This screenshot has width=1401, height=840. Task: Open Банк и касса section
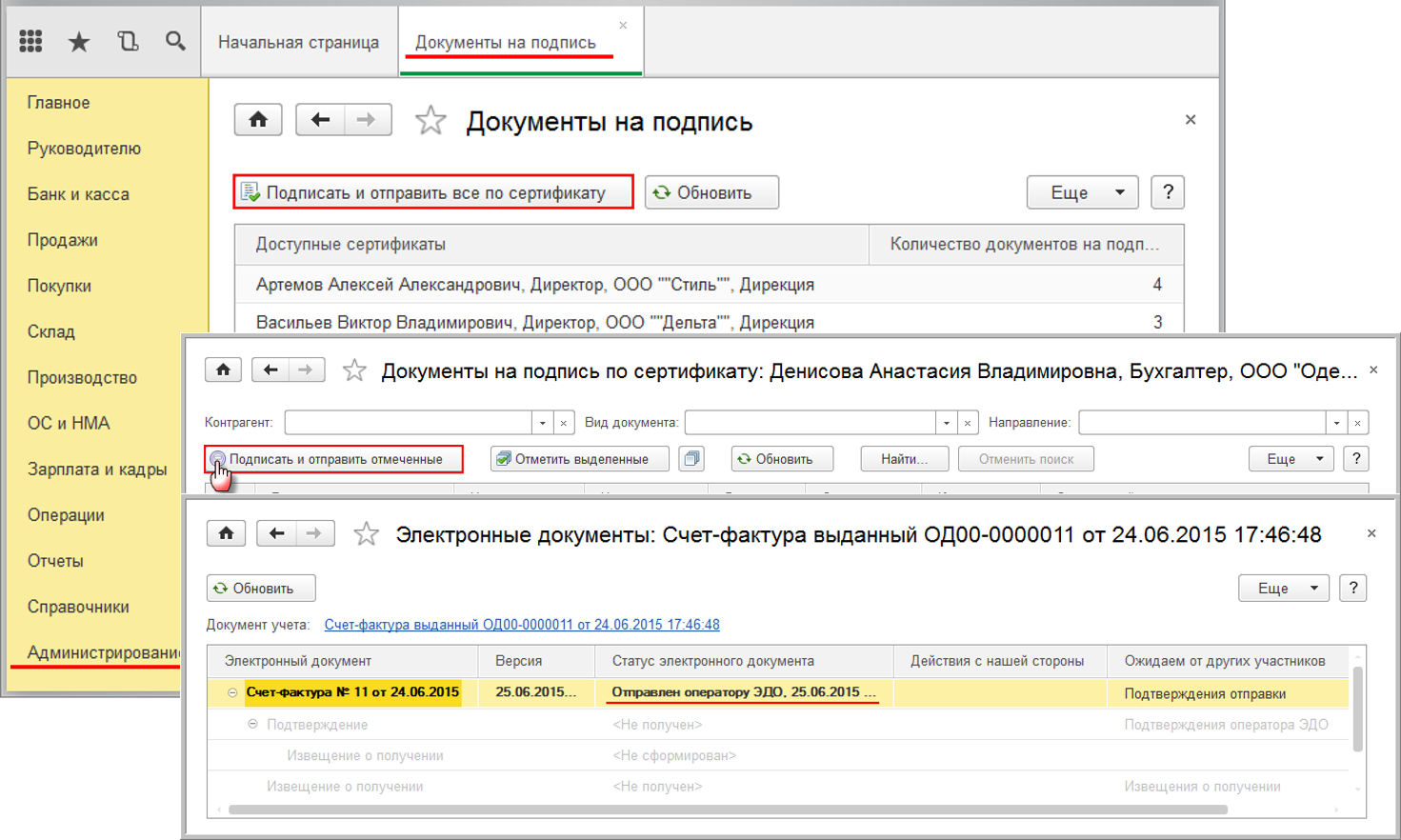click(78, 194)
